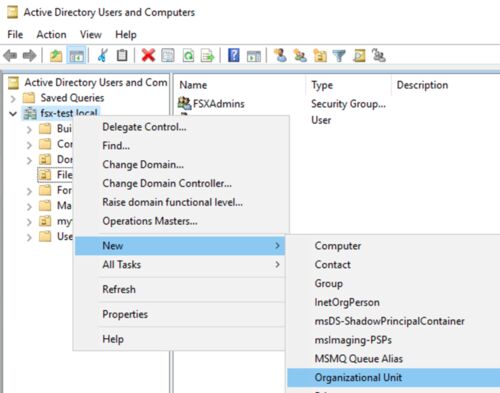Screen dimensions: 500x393
Task: Choose Refresh from the context menu
Action: click(x=180, y=289)
